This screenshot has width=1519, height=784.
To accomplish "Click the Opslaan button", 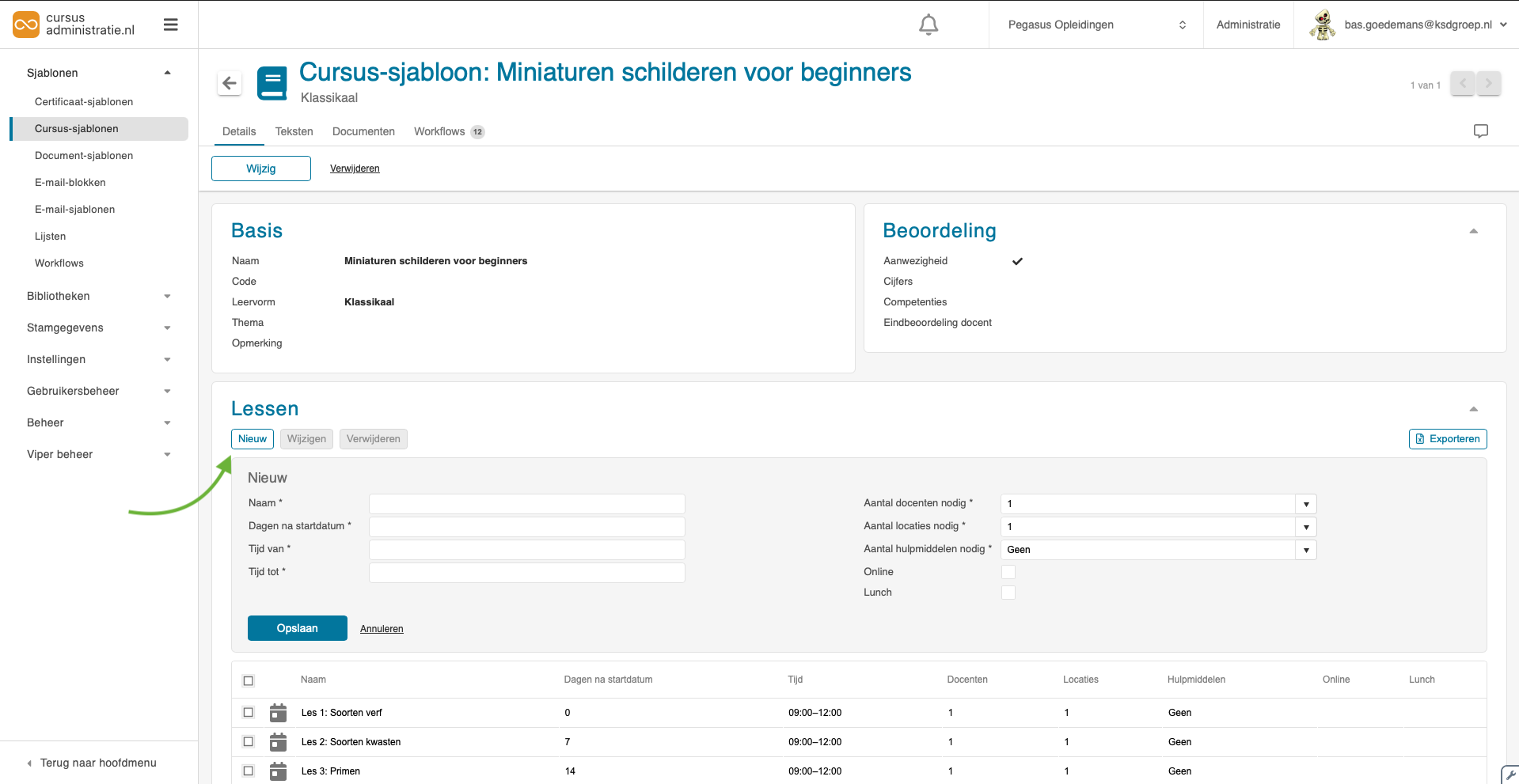I will point(297,628).
